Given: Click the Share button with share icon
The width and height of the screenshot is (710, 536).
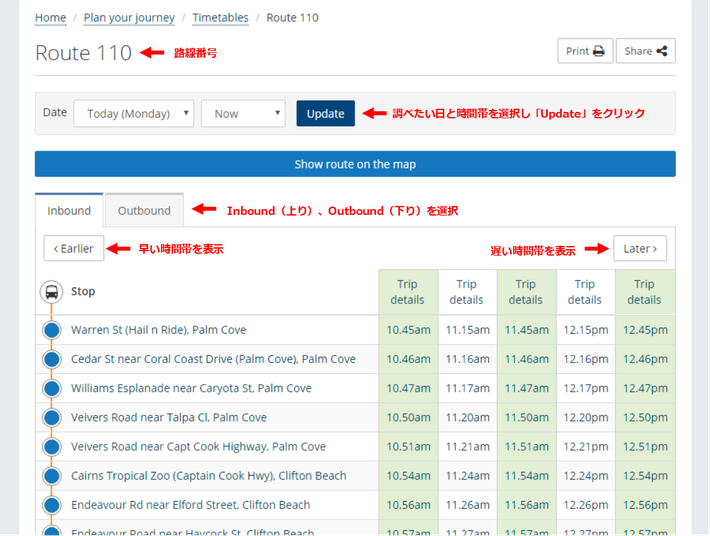Looking at the screenshot, I should (x=645, y=51).
